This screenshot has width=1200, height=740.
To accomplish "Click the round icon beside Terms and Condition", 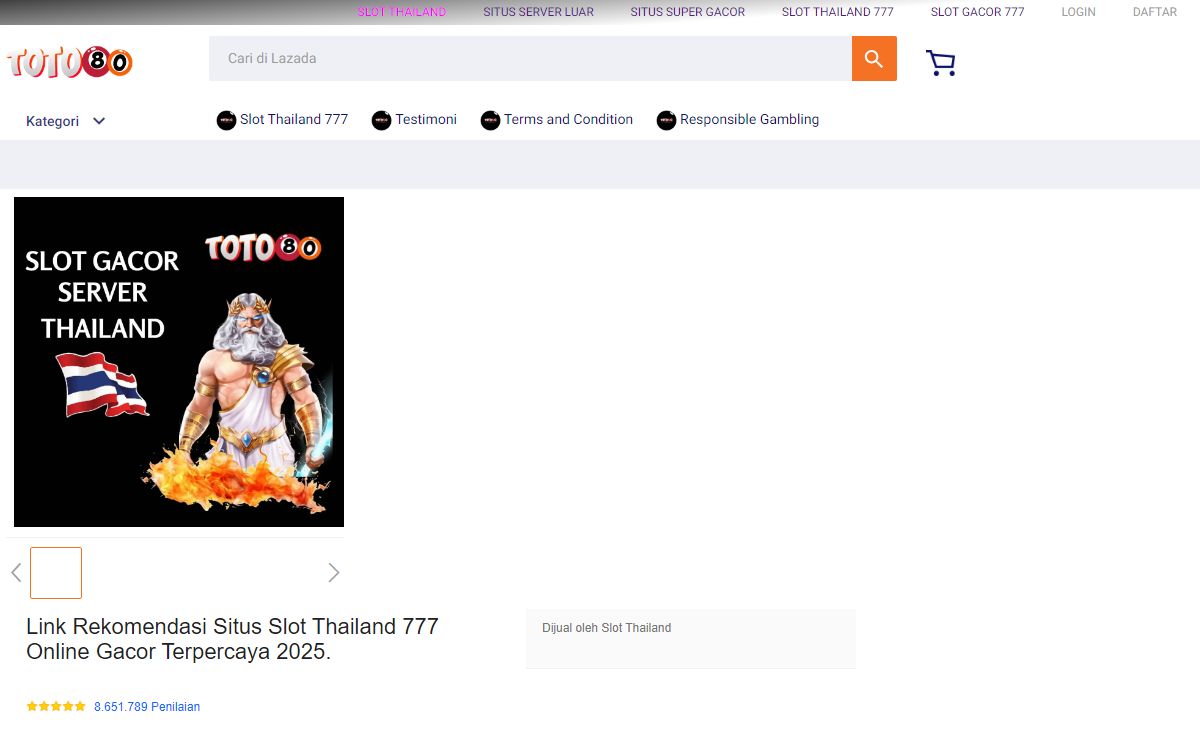I will [490, 120].
